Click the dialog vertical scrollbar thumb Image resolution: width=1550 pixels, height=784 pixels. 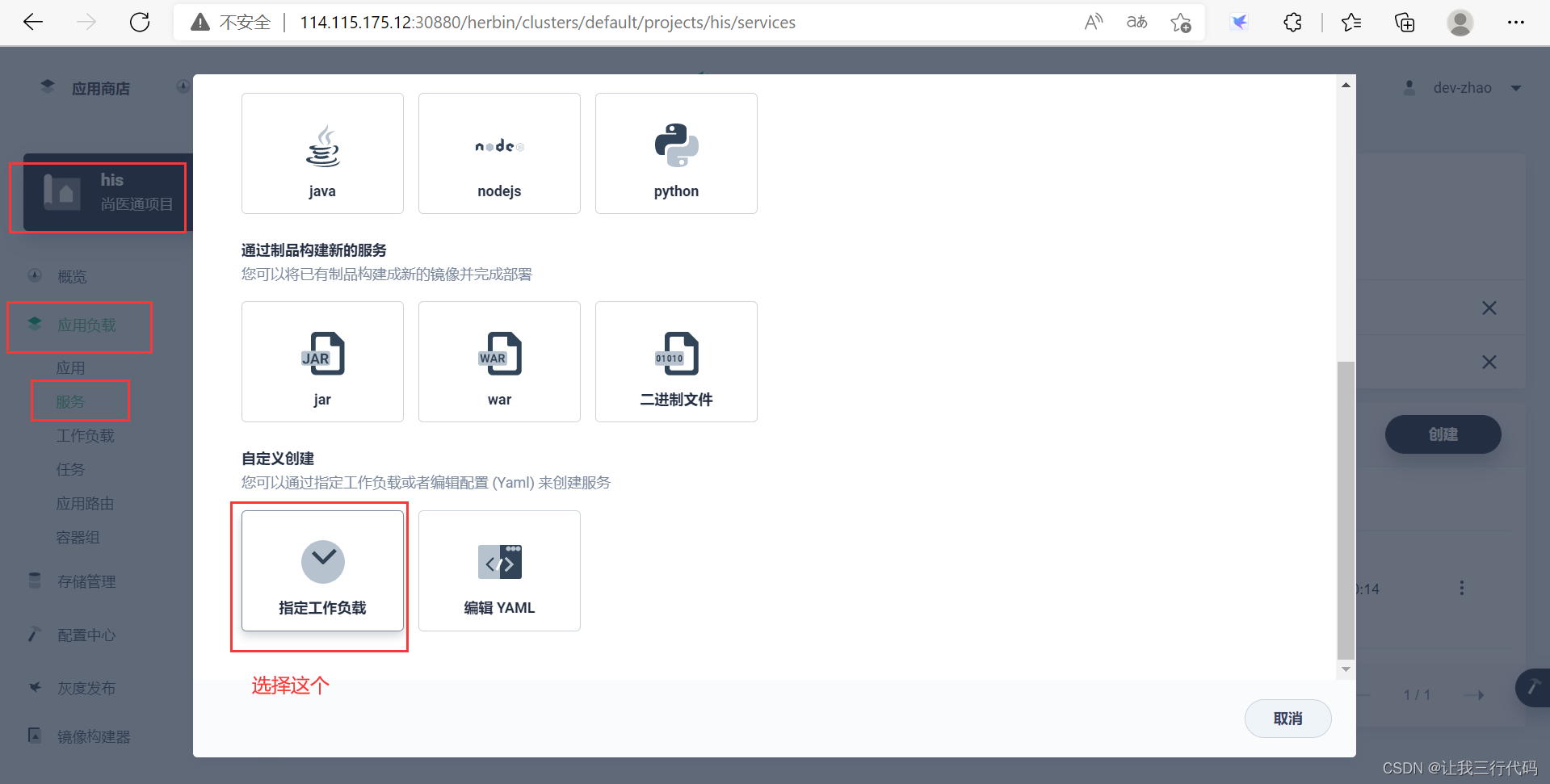point(1346,510)
